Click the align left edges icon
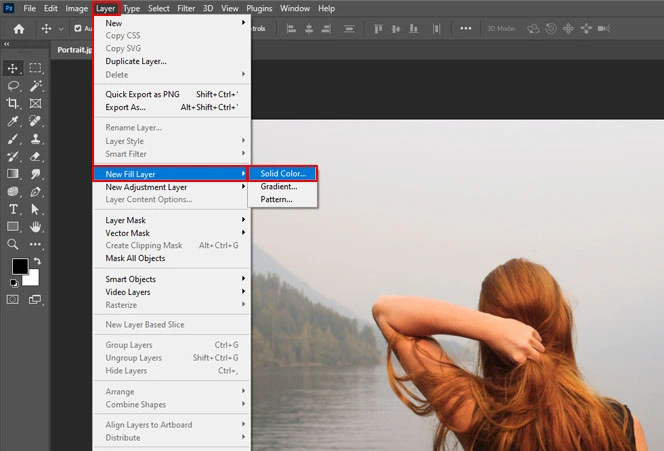Image resolution: width=664 pixels, height=451 pixels. [291, 28]
